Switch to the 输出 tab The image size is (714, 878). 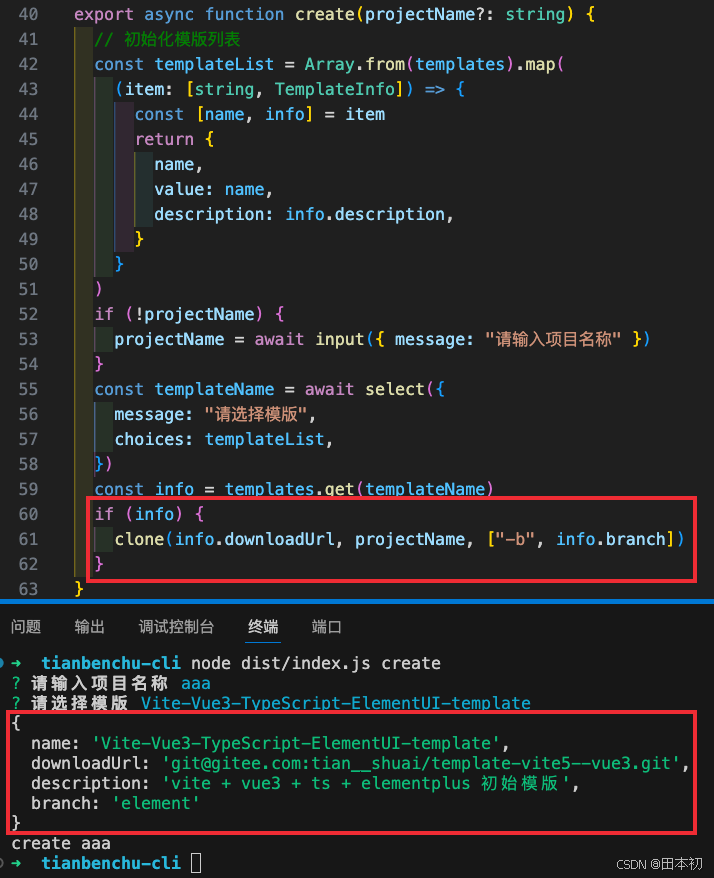tap(90, 627)
